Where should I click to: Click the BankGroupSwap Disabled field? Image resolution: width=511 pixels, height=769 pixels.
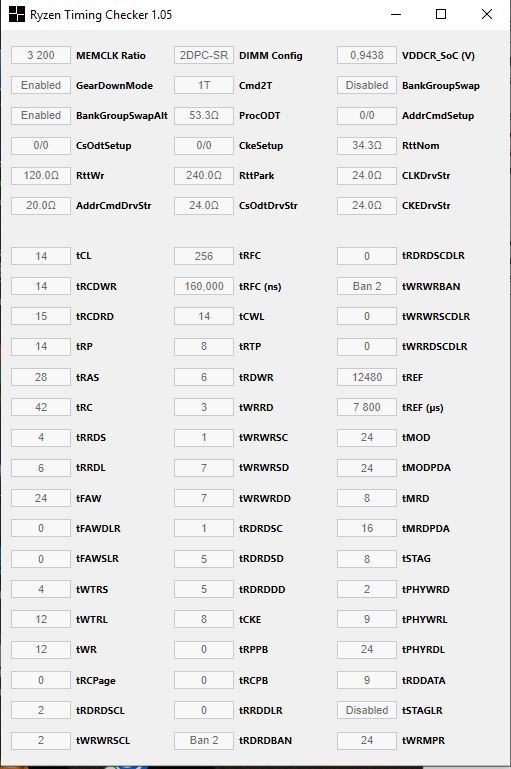[367, 85]
